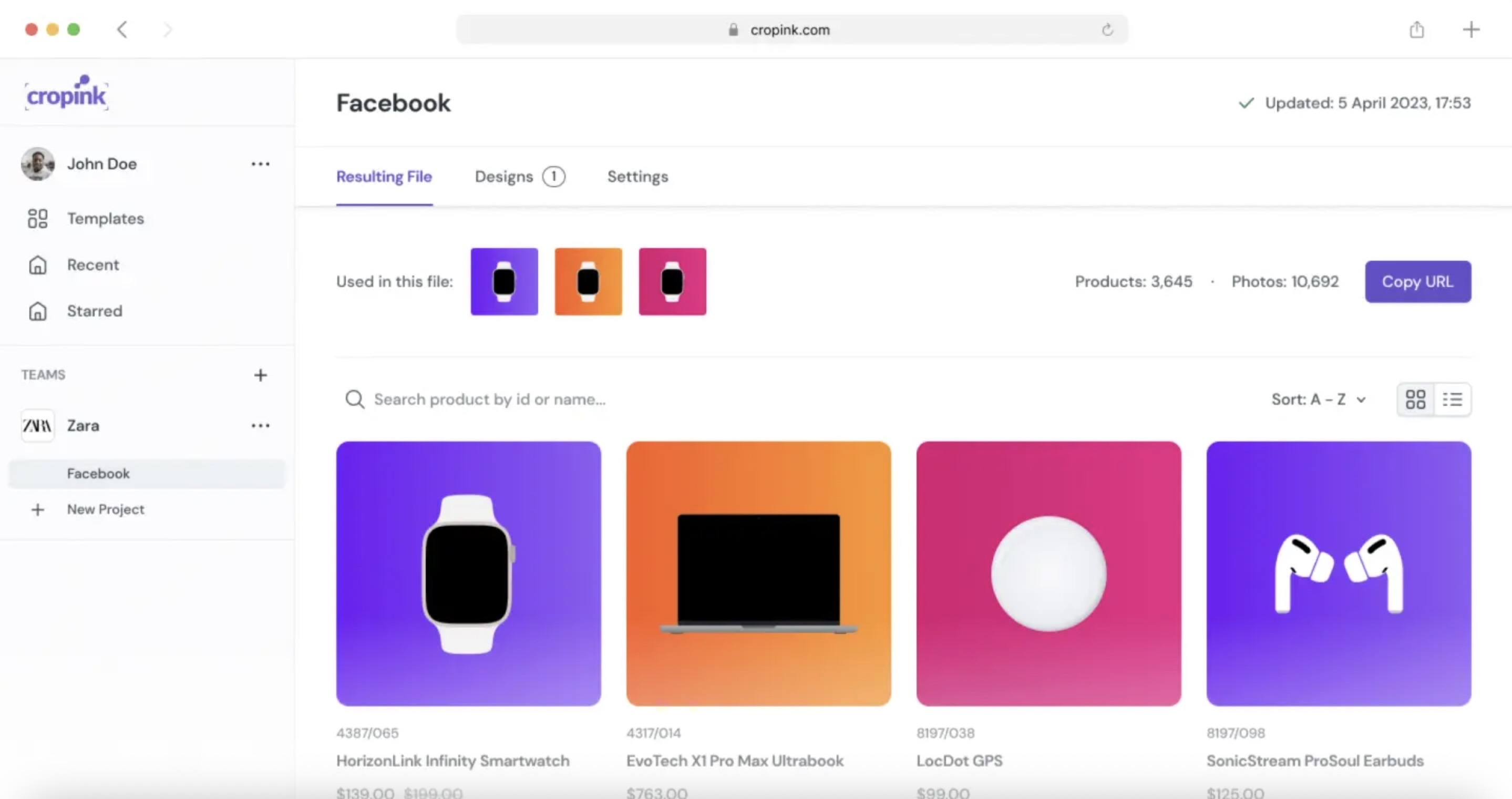The image size is (1512, 799).
Task: Expand the Sort: A – Z dropdown
Action: click(1318, 400)
